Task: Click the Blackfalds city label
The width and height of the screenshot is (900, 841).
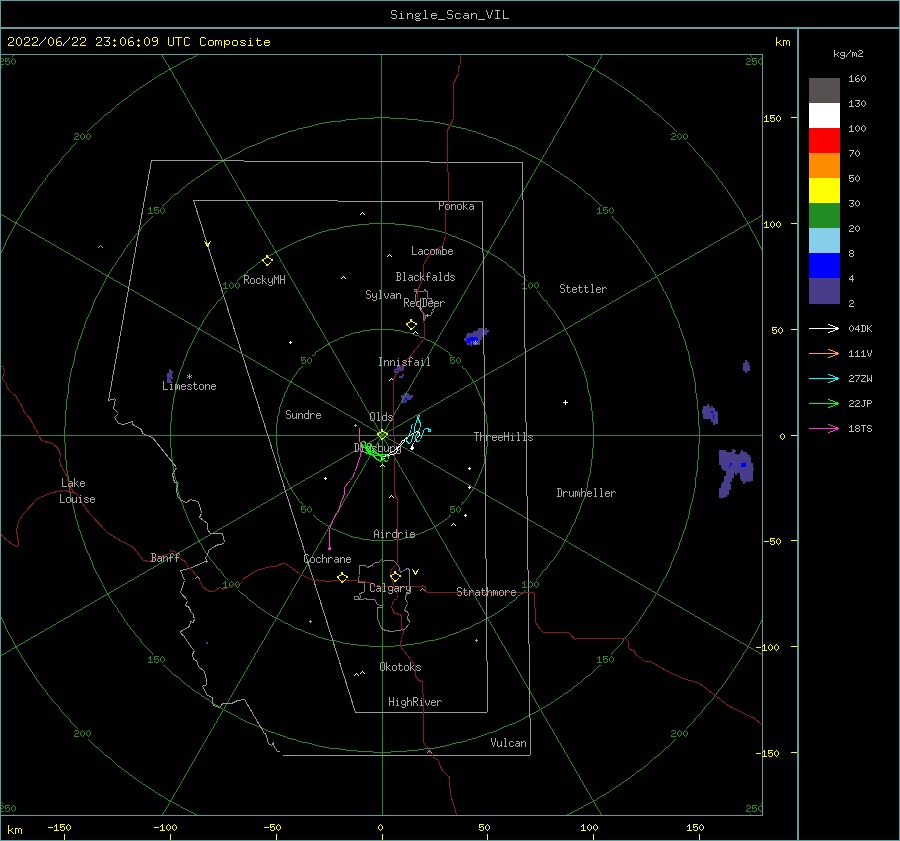Action: tap(425, 277)
